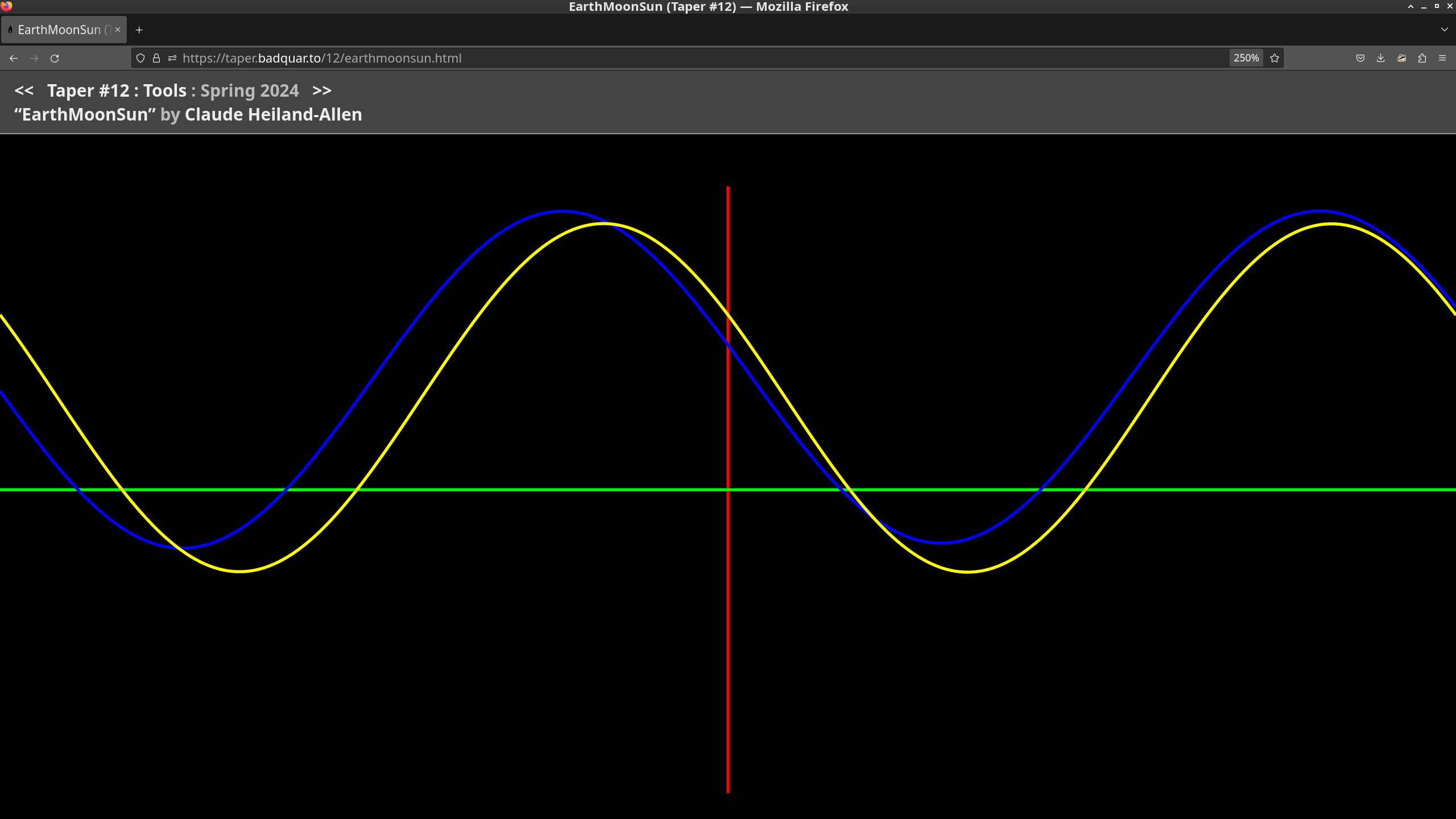Open a new tab with the plus button
Viewport: 1456px width, 819px height.
(x=139, y=30)
